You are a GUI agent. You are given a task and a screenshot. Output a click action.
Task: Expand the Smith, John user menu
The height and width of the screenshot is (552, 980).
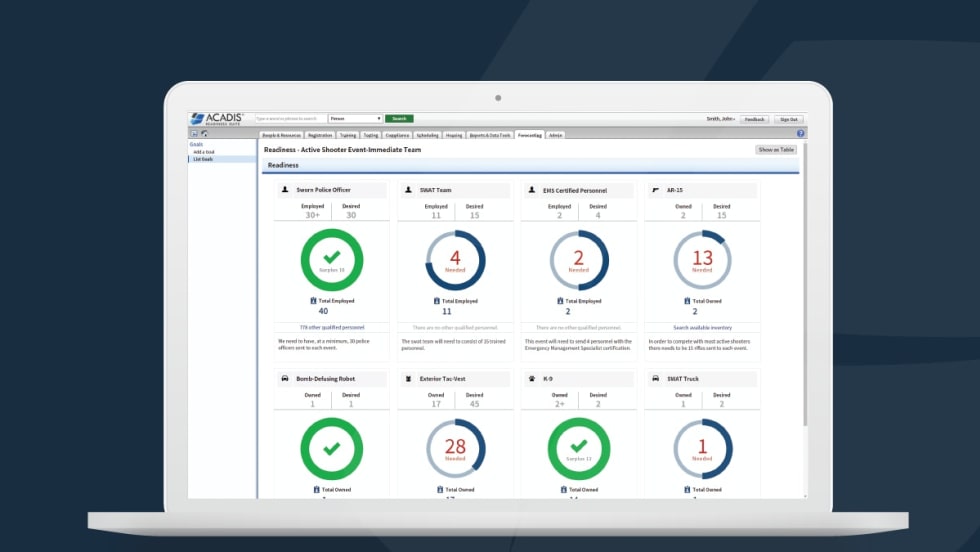tap(720, 118)
